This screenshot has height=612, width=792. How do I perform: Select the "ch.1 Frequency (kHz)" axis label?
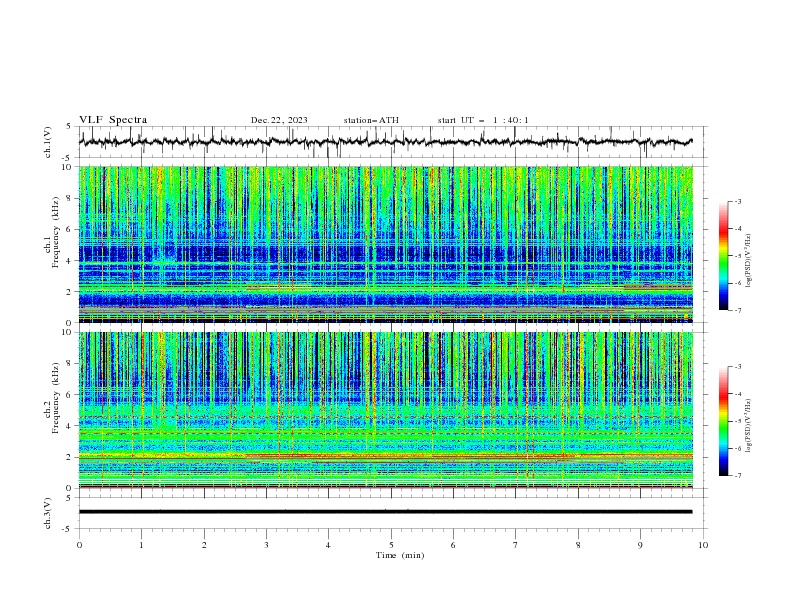52,244
